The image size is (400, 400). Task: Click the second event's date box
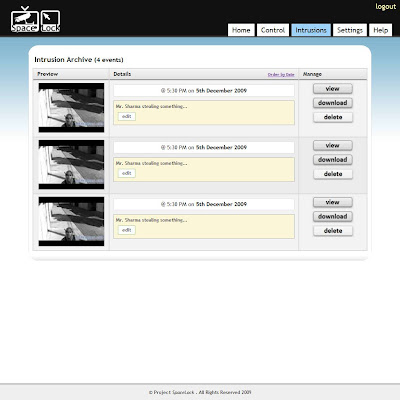[x=204, y=147]
